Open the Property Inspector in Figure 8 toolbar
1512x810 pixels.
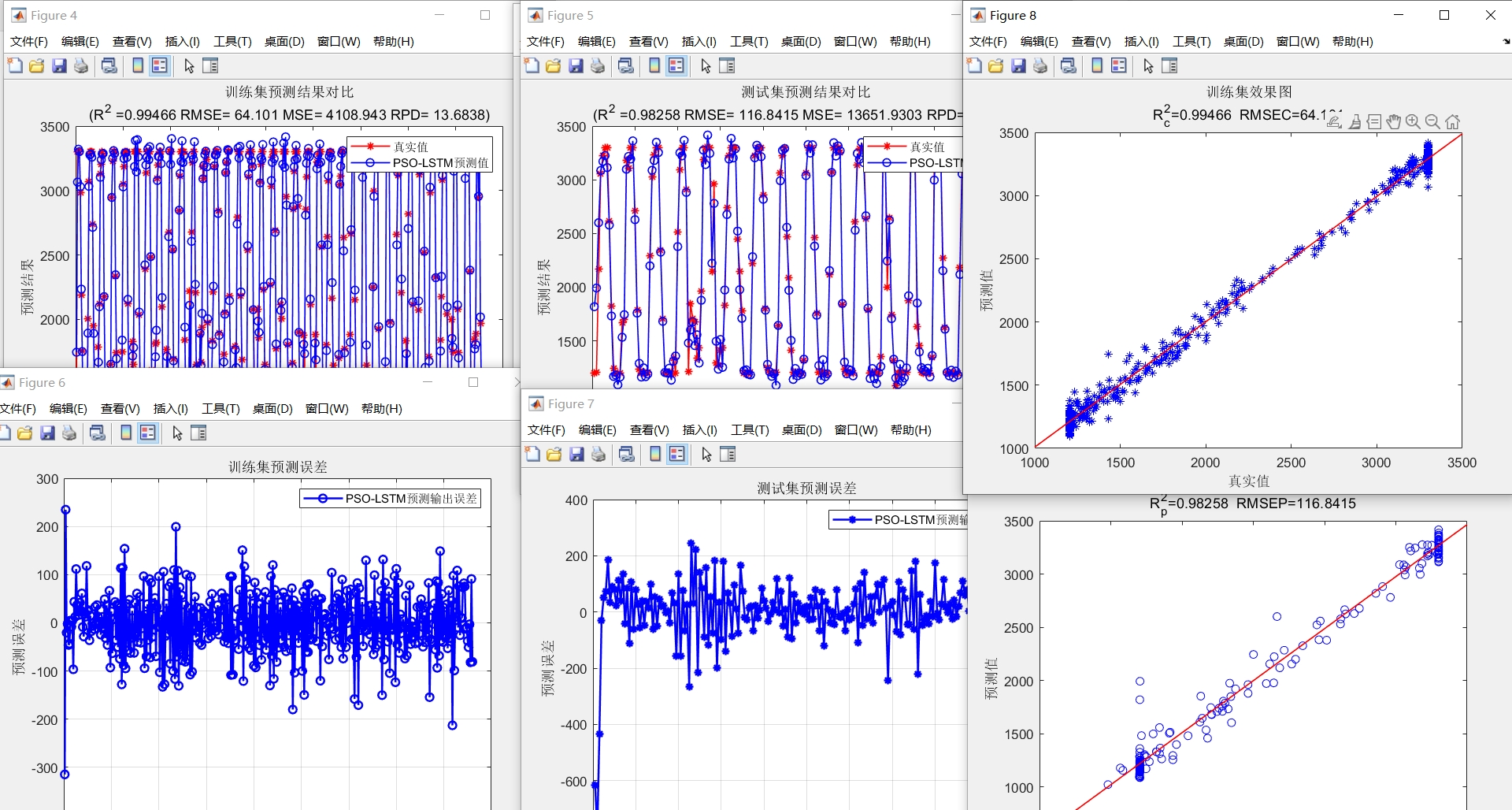coord(1169,66)
